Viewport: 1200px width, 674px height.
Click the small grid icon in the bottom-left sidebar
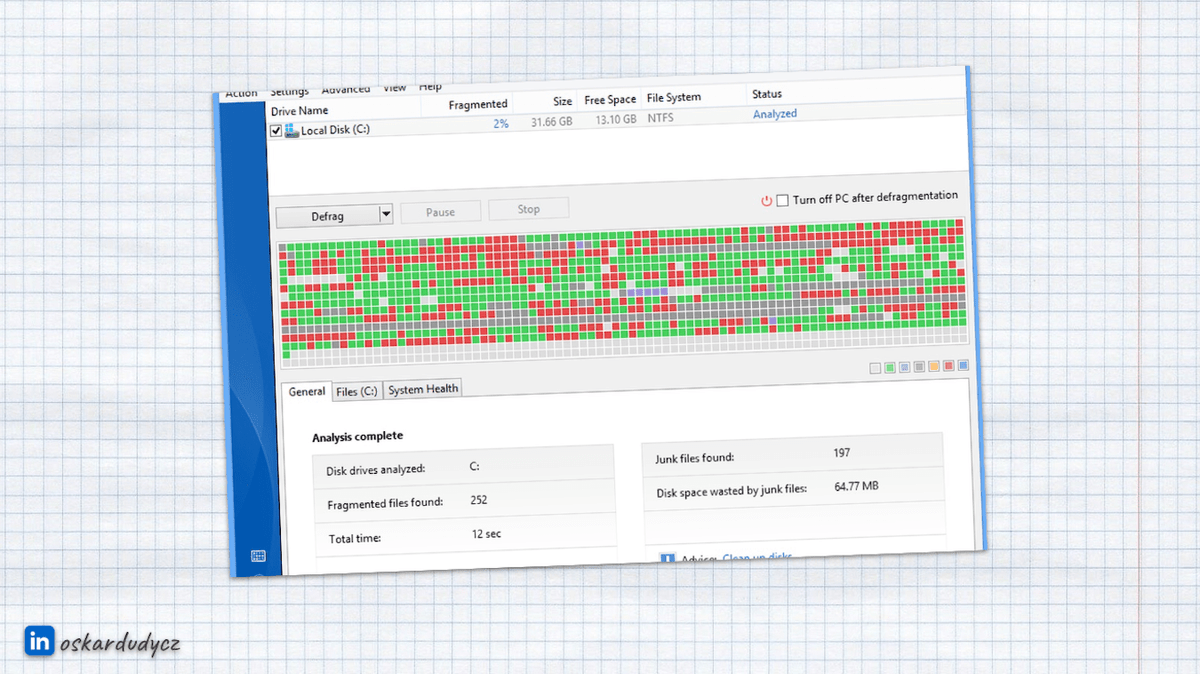258,557
